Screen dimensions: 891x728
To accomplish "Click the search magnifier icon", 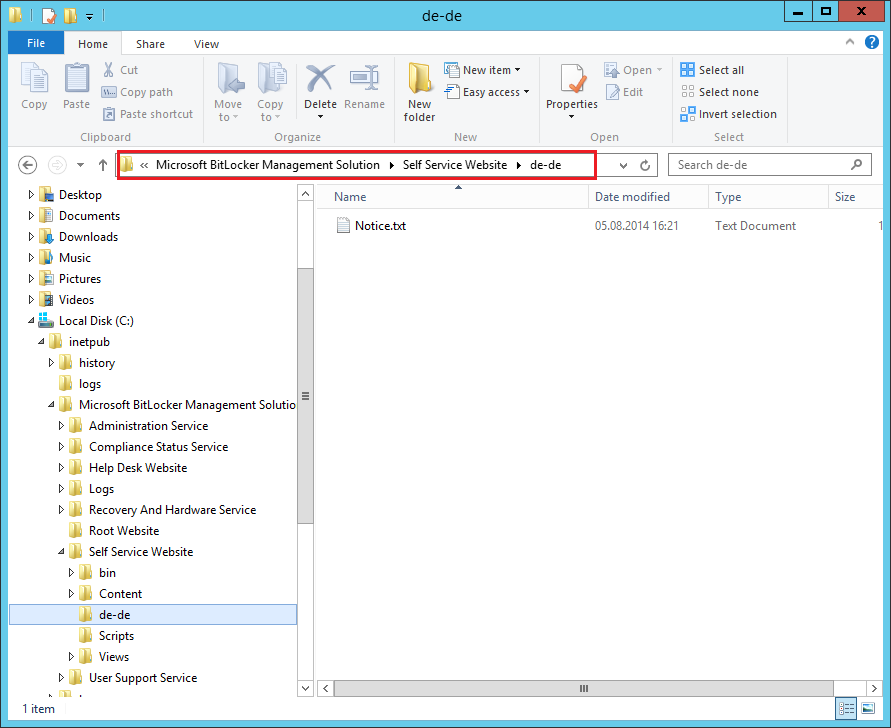I will [856, 165].
